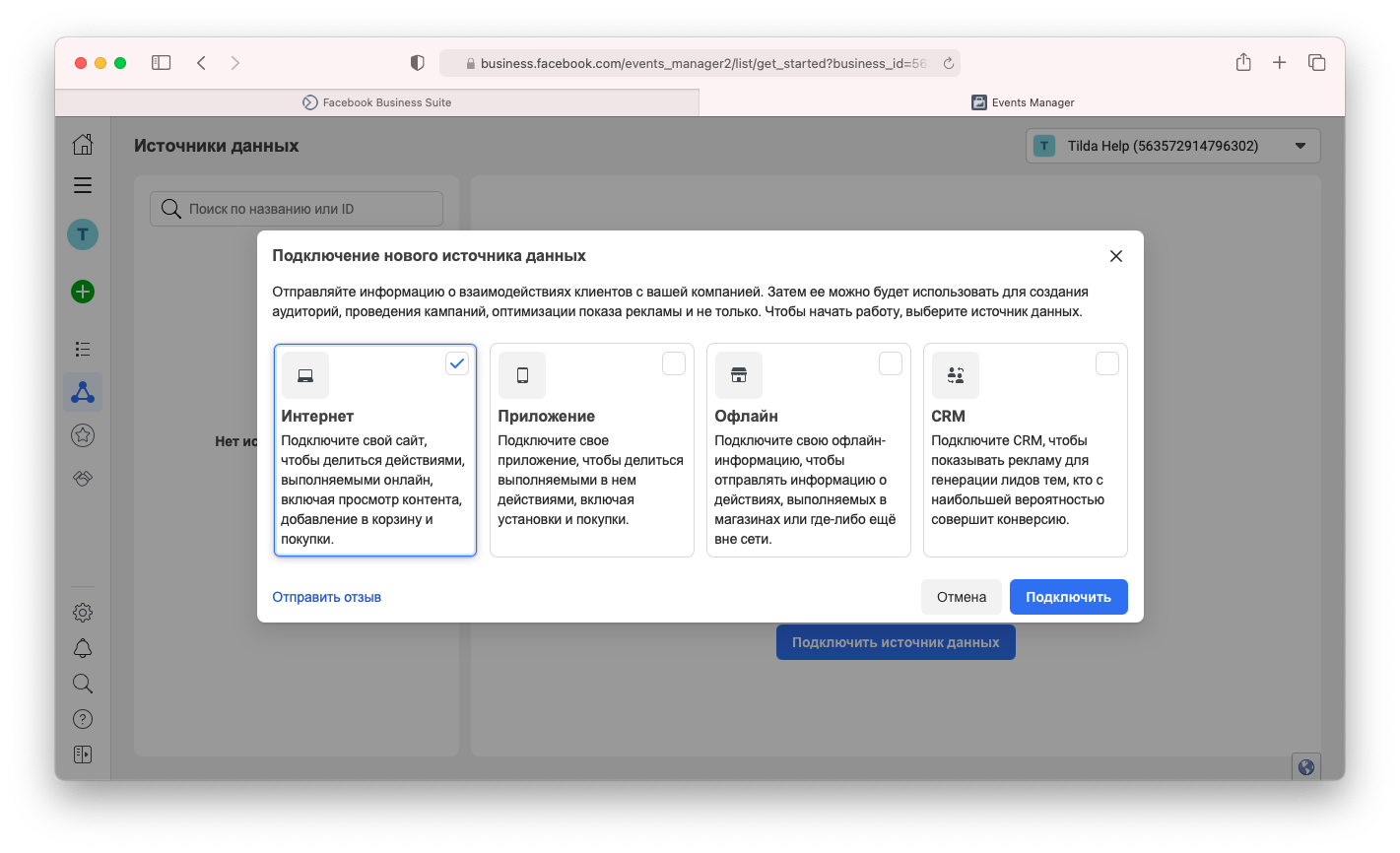
Task: Open the settings gear in sidebar
Action: click(x=83, y=613)
